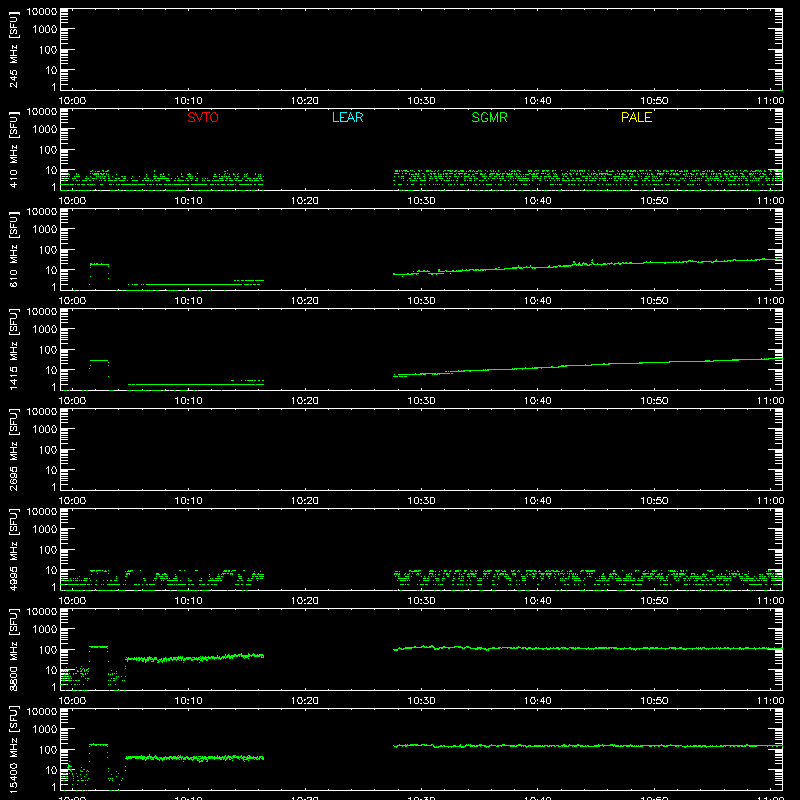
Task: Click the 10000 tick label on 245 MHz axis
Action: [x=42, y=12]
